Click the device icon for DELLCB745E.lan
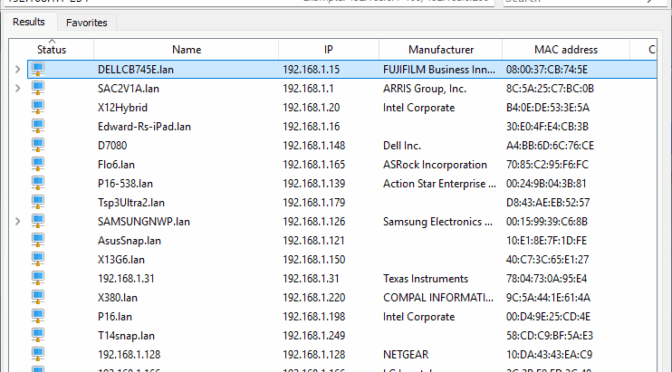The width and height of the screenshot is (672, 372). tap(38, 69)
